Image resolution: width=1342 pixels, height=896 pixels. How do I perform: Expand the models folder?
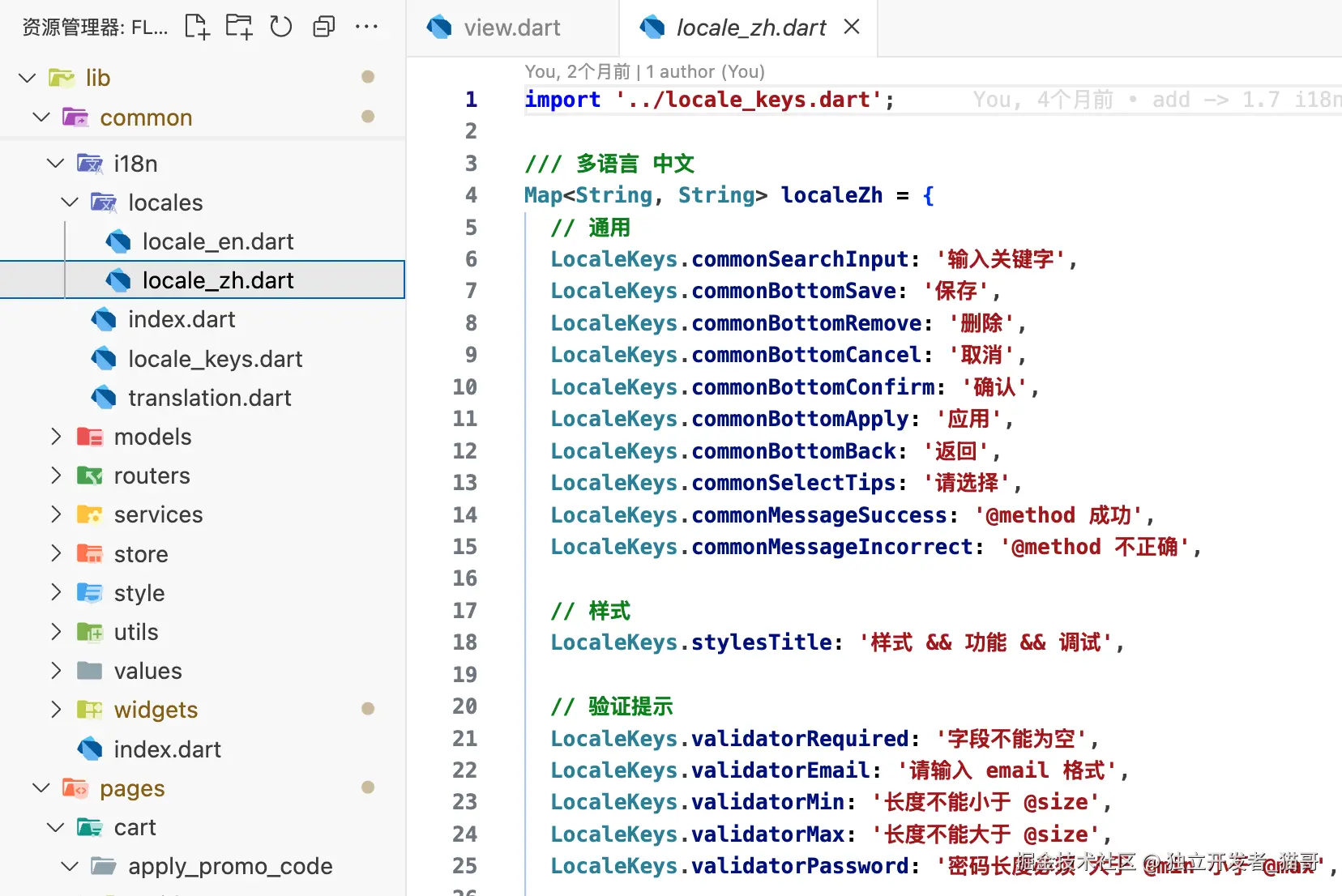(56, 437)
